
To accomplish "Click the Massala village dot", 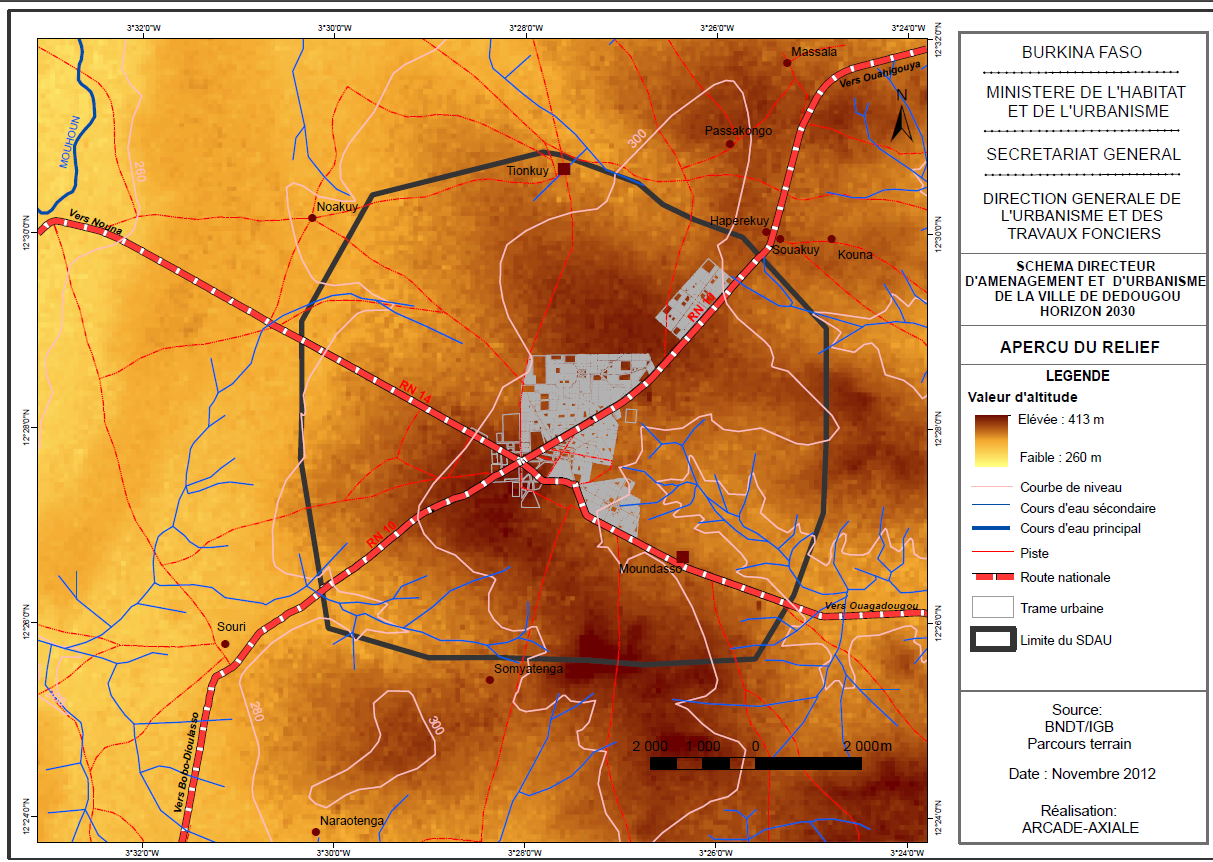I will click(x=787, y=63).
